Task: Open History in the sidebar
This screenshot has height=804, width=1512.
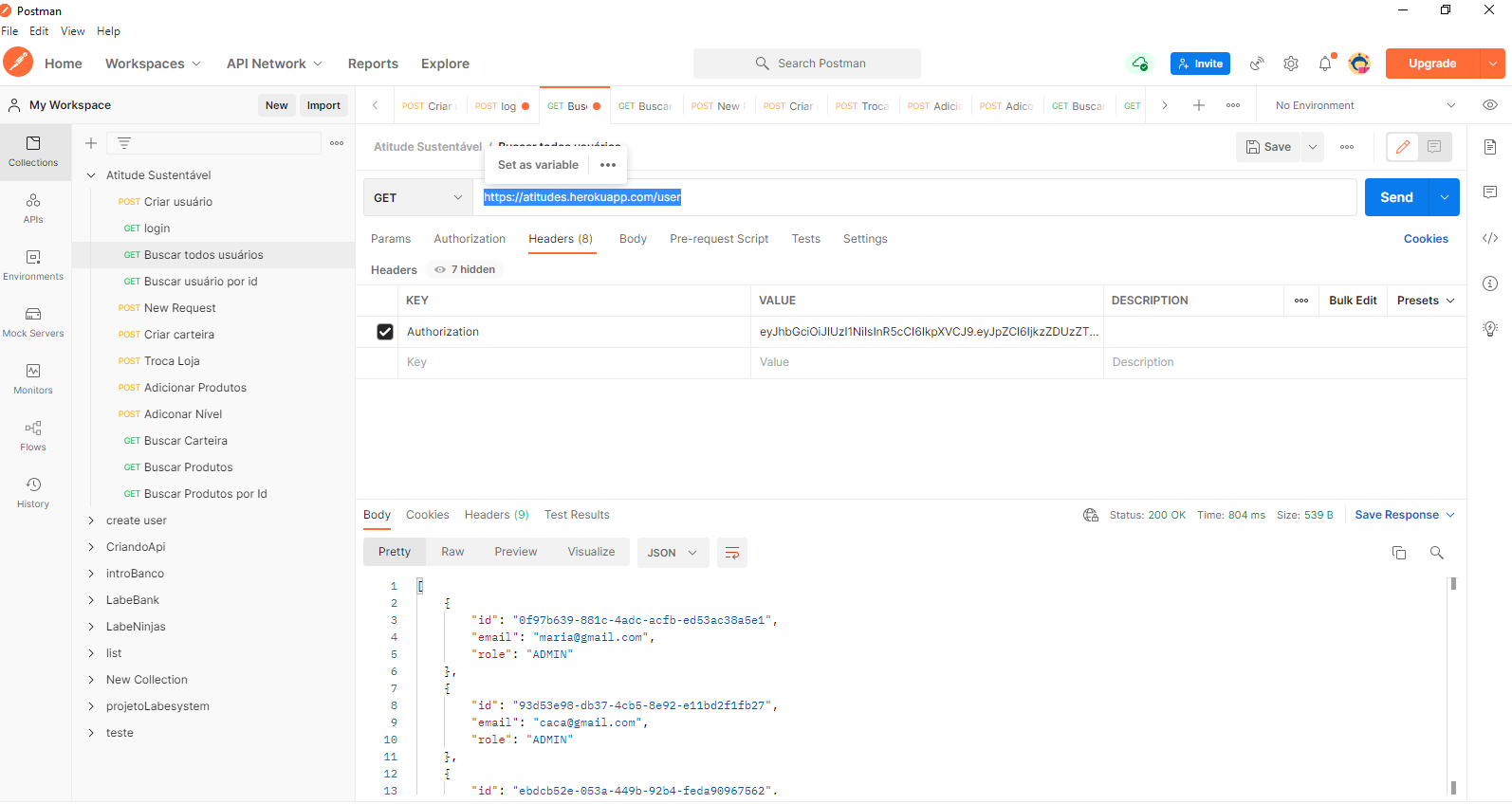Action: point(33,492)
